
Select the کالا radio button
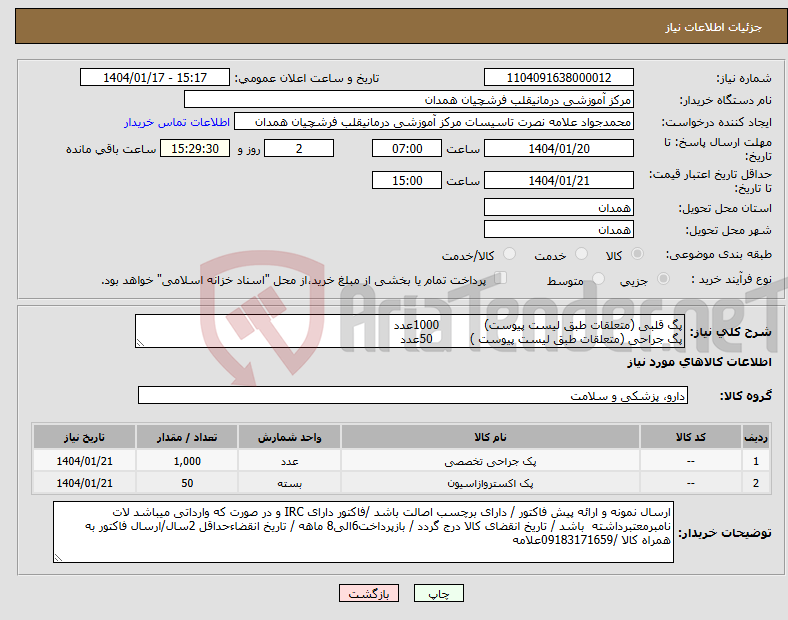click(x=637, y=254)
